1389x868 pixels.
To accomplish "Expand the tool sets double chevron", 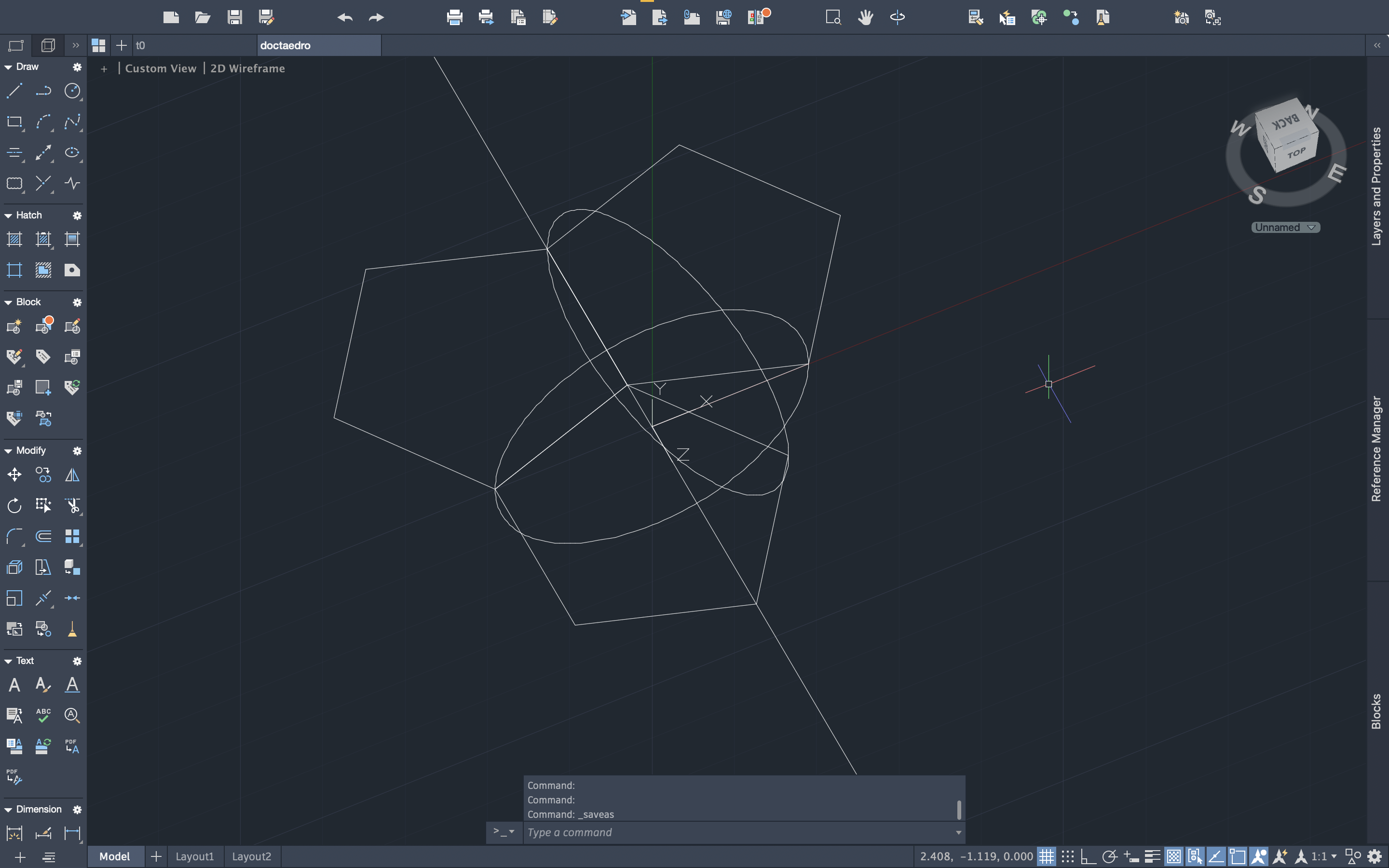I will tap(75, 45).
